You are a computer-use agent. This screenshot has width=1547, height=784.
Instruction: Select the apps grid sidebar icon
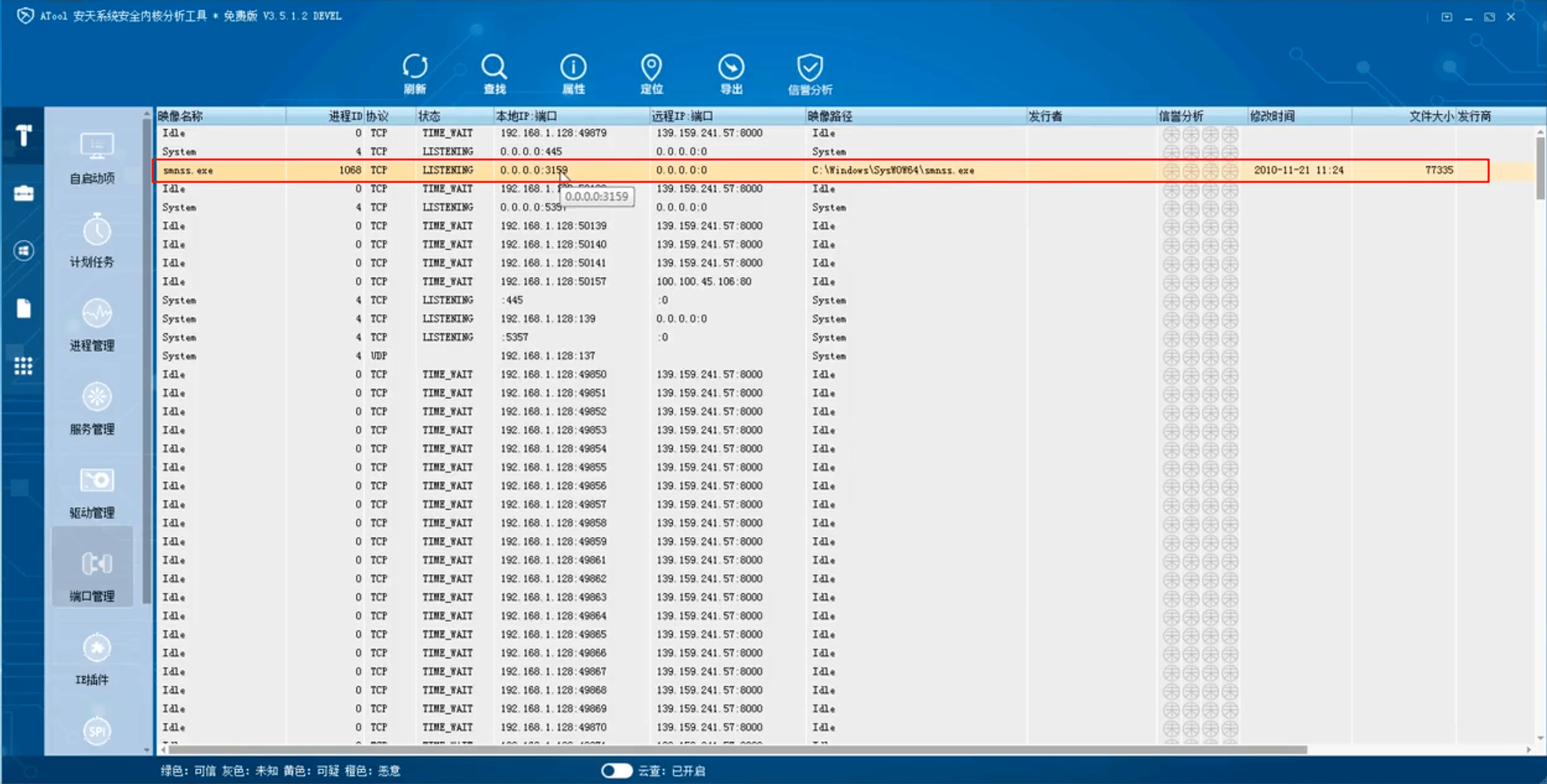24,367
